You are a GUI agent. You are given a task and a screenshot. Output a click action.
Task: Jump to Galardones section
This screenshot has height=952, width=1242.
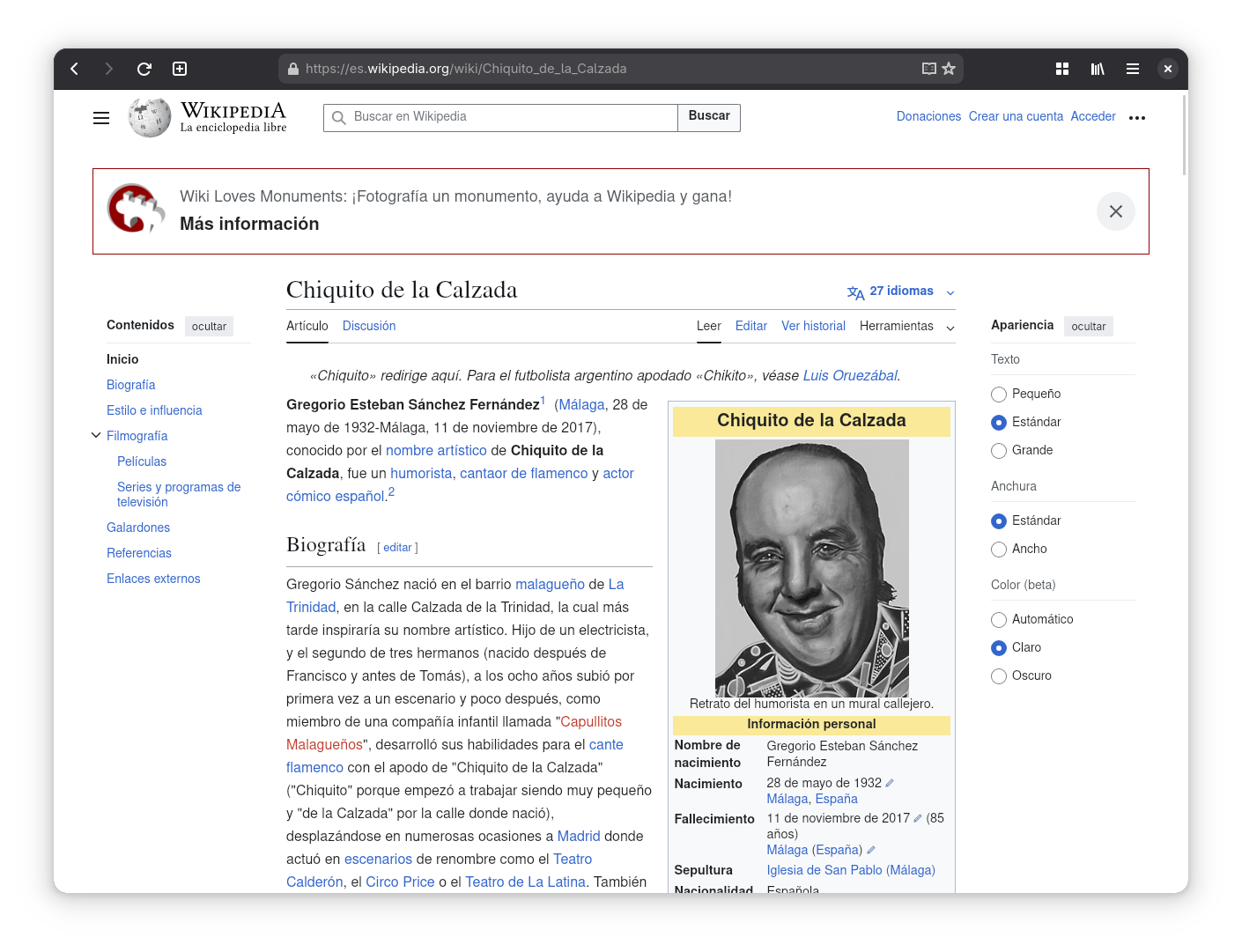[x=138, y=528]
